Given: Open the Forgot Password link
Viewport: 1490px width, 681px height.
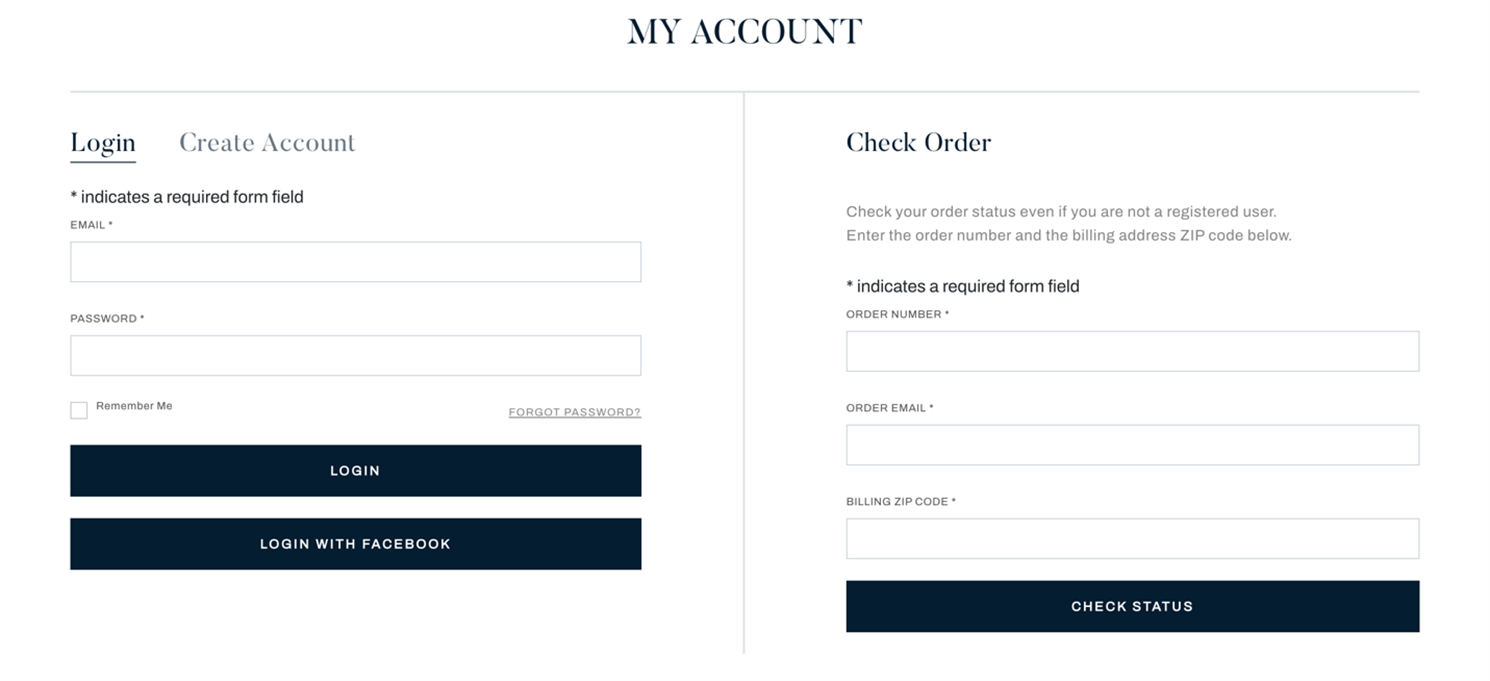Looking at the screenshot, I should [x=574, y=412].
